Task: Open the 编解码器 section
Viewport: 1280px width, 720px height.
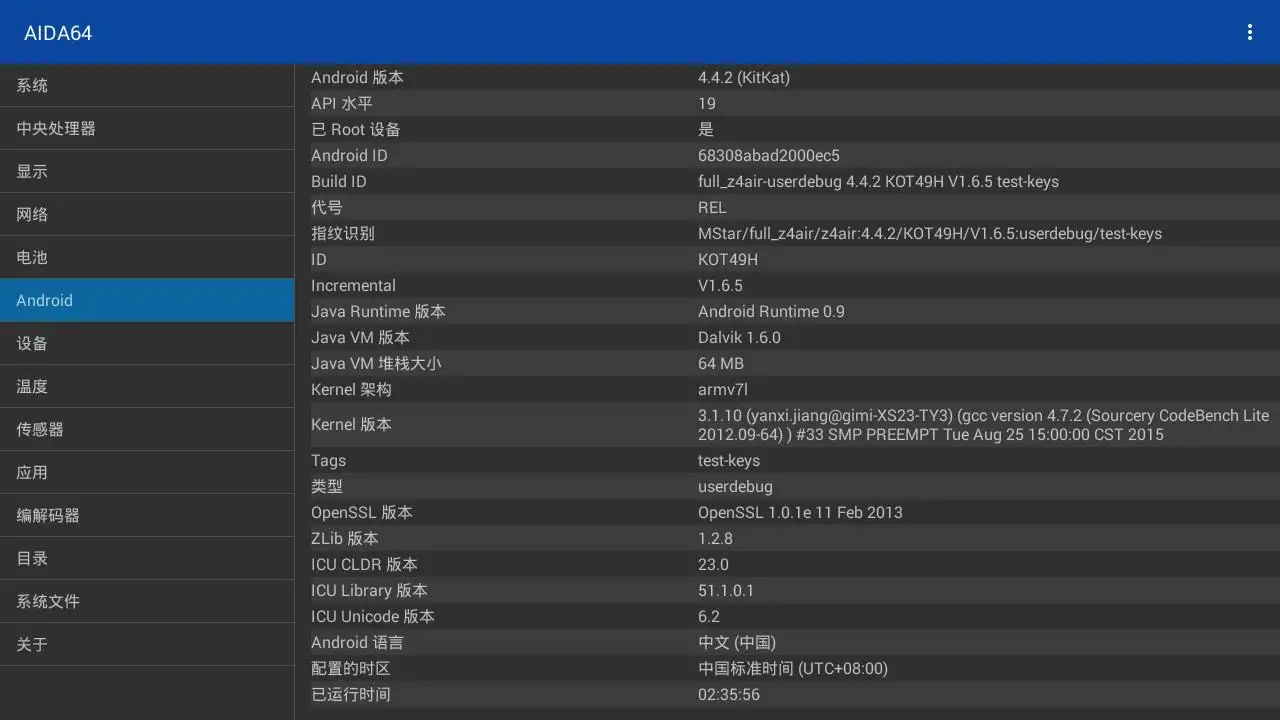Action: coord(147,515)
